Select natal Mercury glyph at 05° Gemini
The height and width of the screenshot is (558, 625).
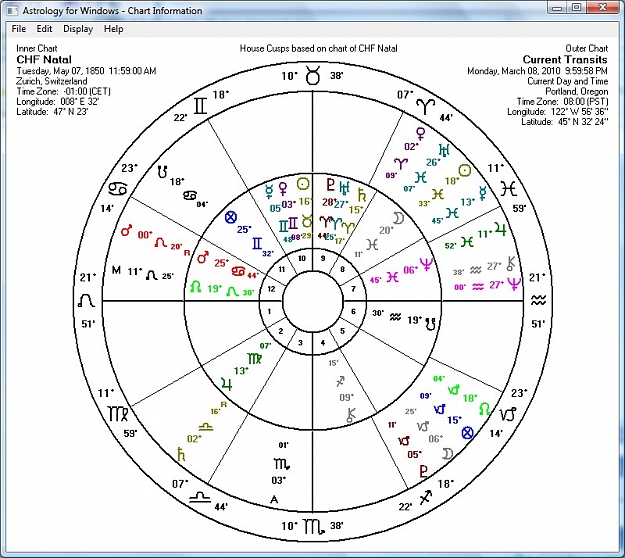[x=270, y=192]
